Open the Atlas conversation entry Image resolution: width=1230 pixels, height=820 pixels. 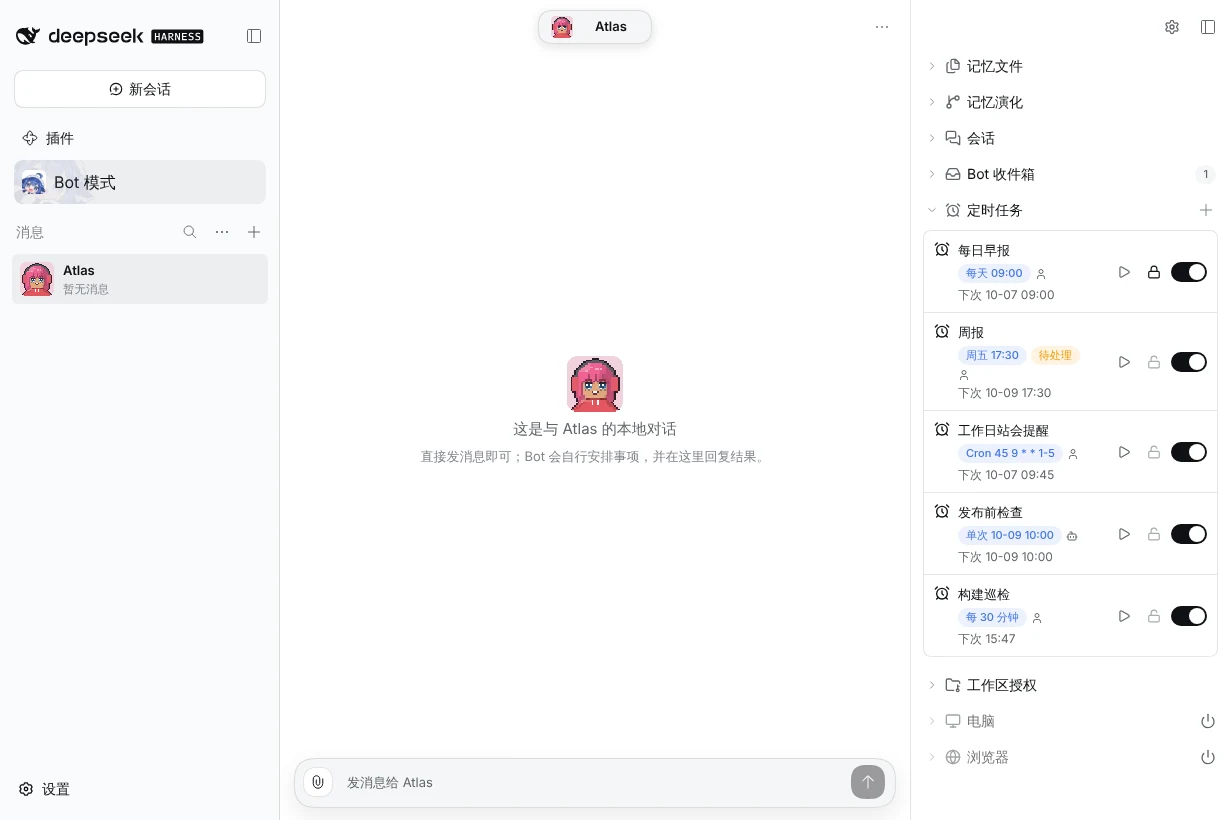pyautogui.click(x=140, y=279)
